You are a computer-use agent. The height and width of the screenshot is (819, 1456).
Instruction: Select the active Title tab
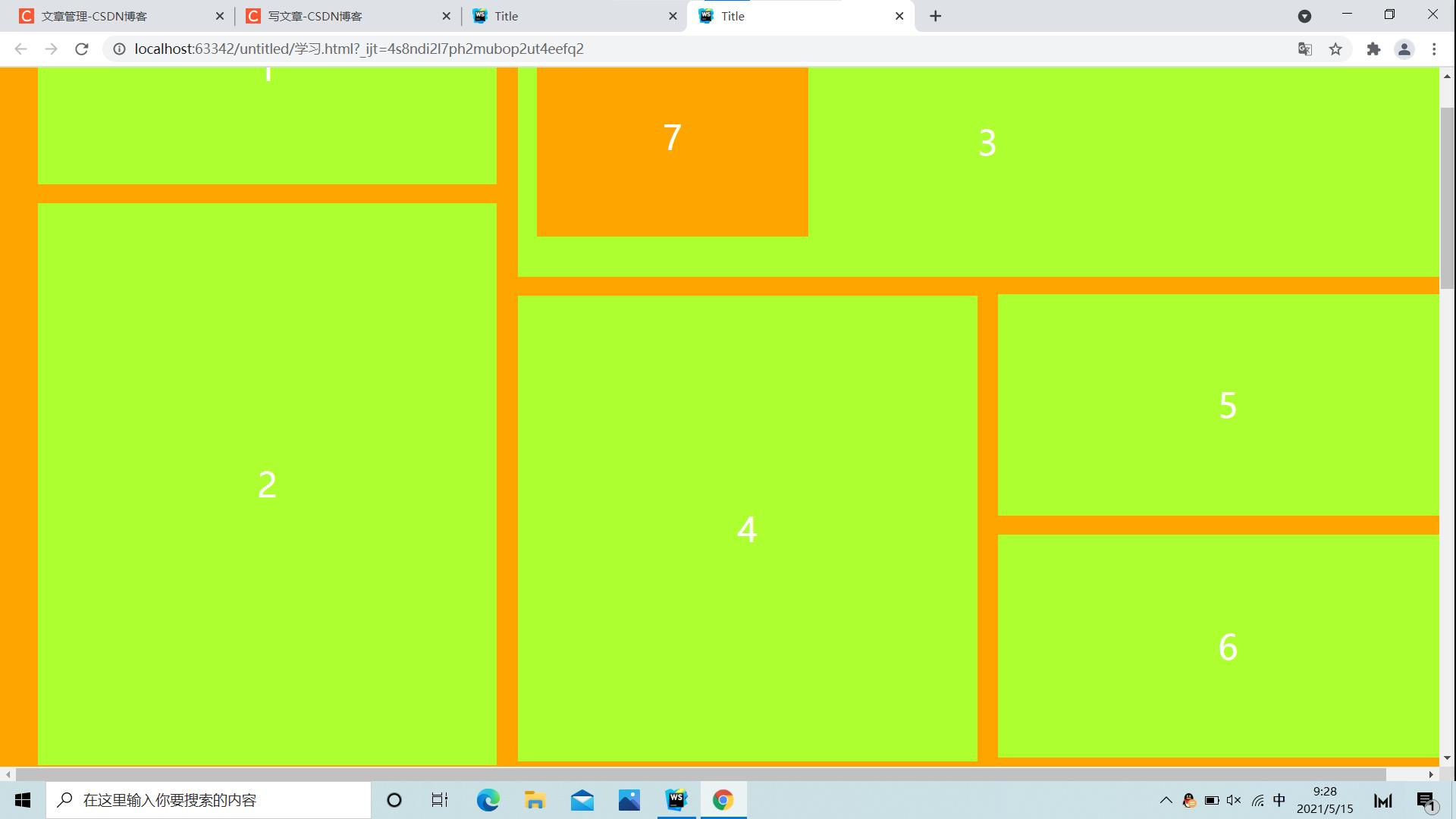[x=801, y=16]
